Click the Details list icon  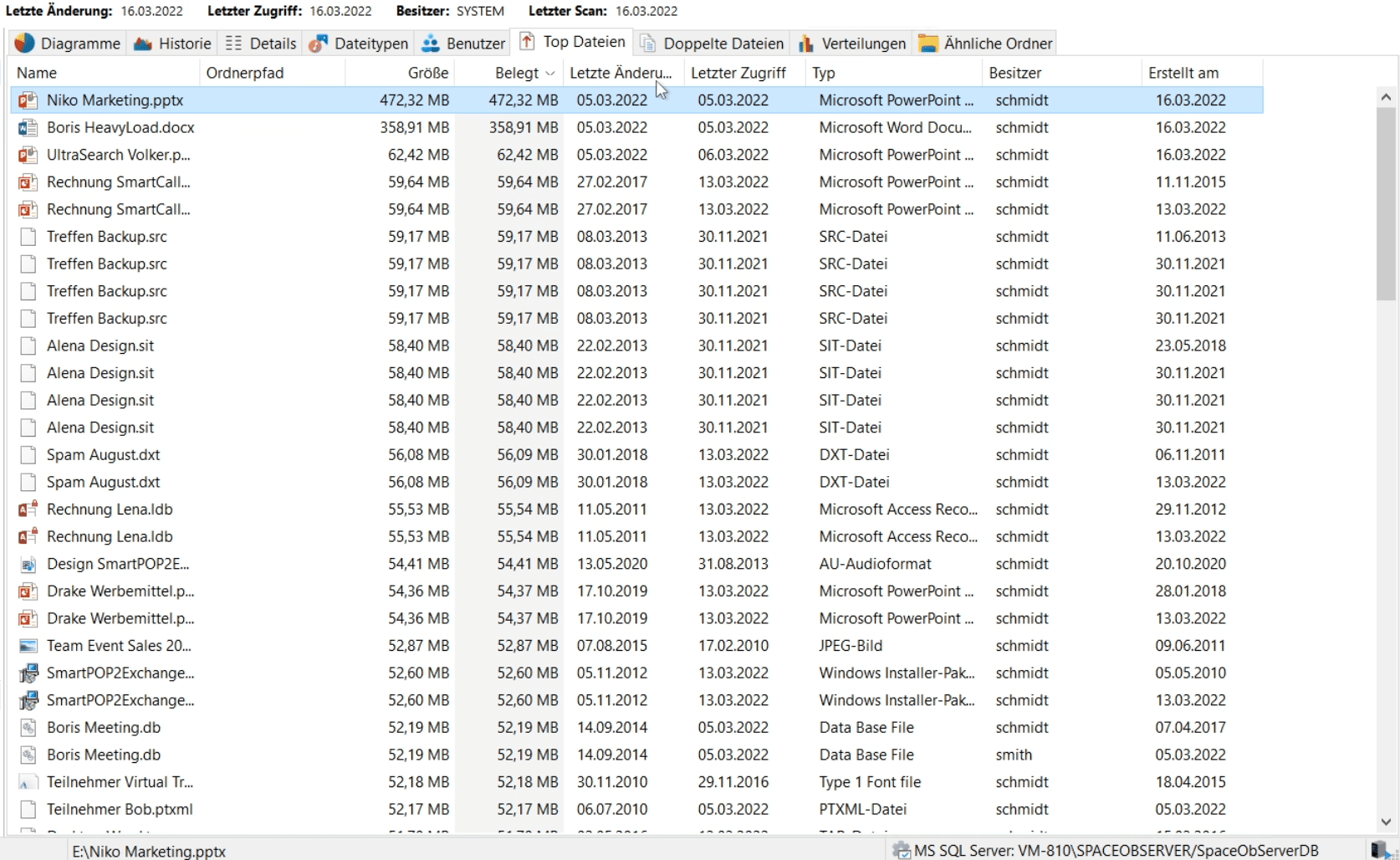pos(233,43)
